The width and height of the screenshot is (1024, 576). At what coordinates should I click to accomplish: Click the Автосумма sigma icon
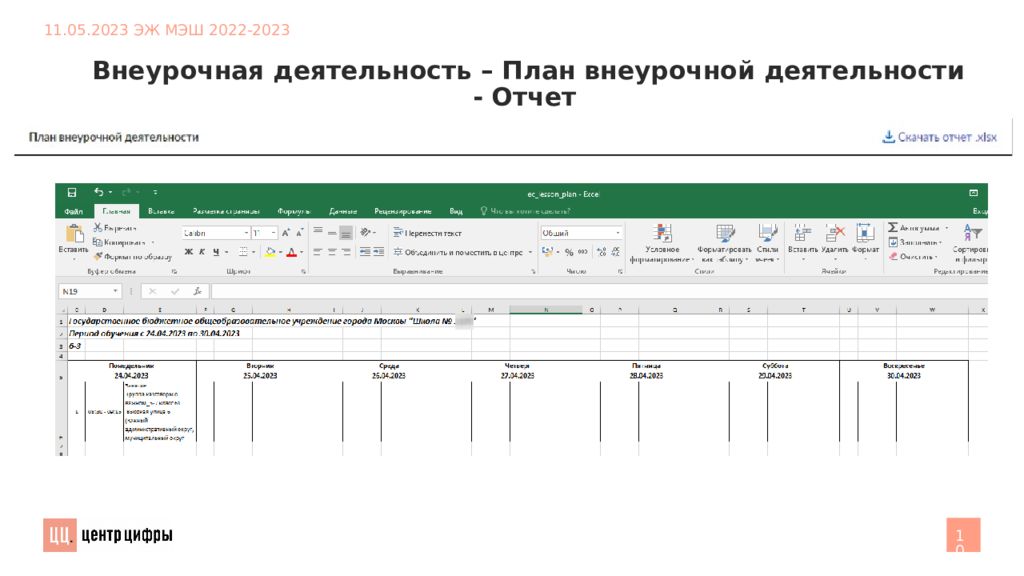(x=893, y=228)
